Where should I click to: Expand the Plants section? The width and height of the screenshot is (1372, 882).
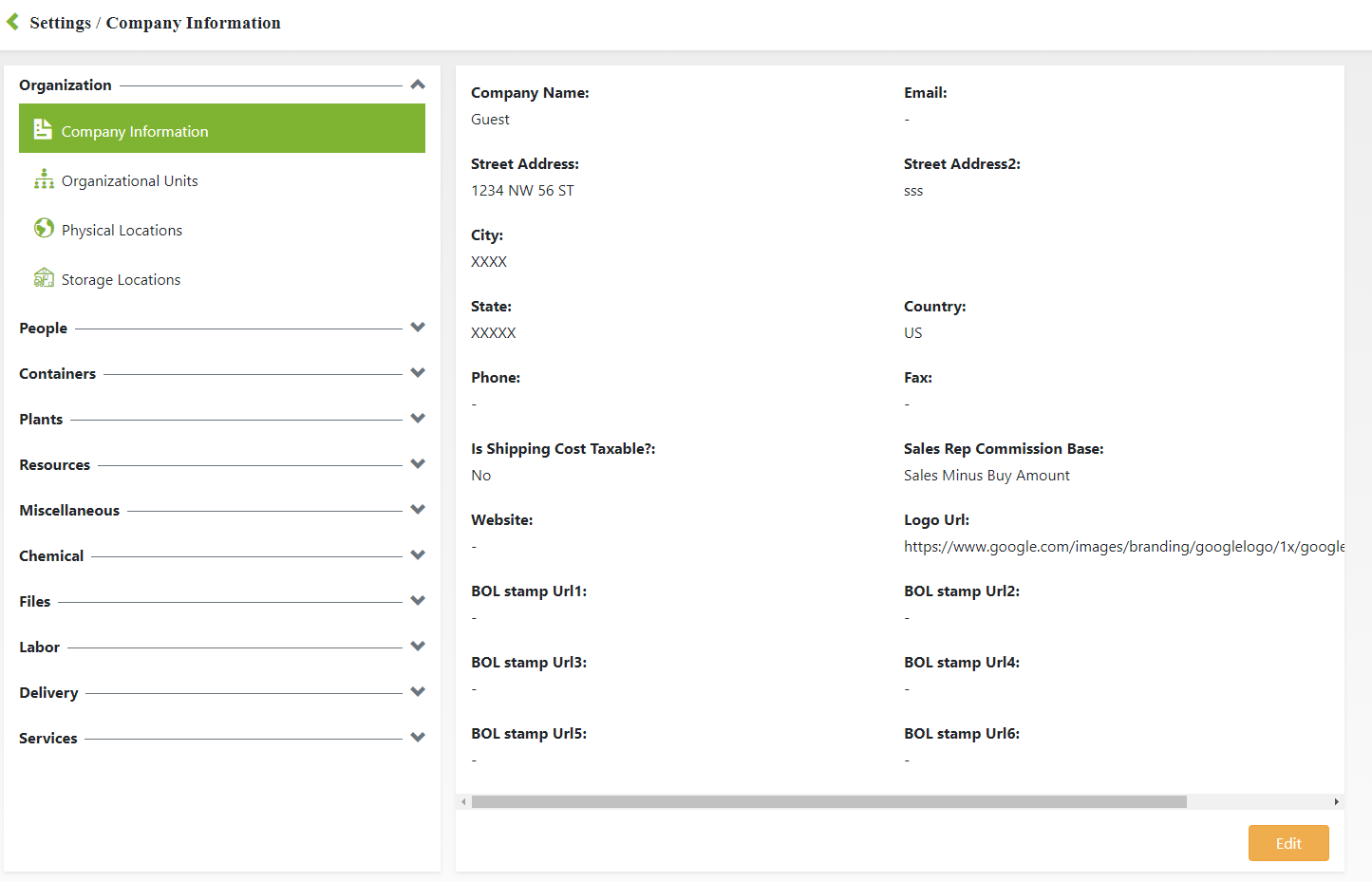pos(418,419)
